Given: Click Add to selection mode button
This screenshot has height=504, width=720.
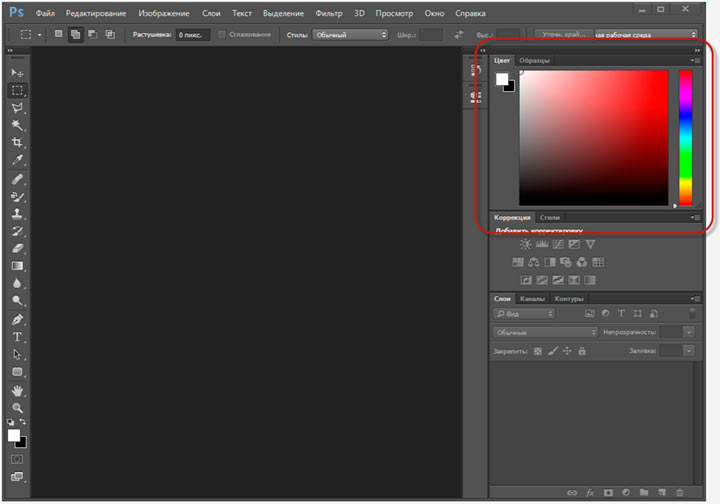Looking at the screenshot, I should 75,34.
